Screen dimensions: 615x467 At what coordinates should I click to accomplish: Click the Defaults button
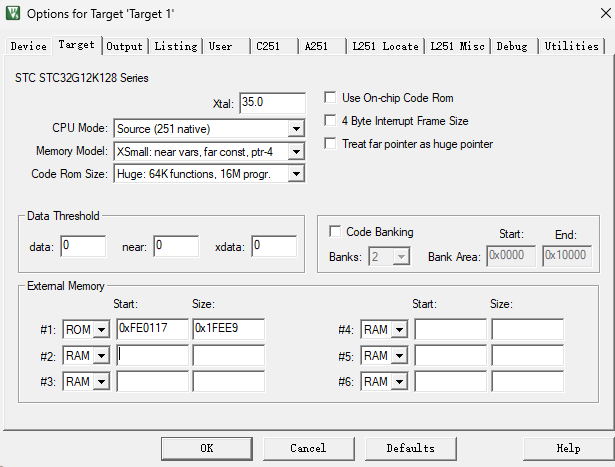[411, 448]
